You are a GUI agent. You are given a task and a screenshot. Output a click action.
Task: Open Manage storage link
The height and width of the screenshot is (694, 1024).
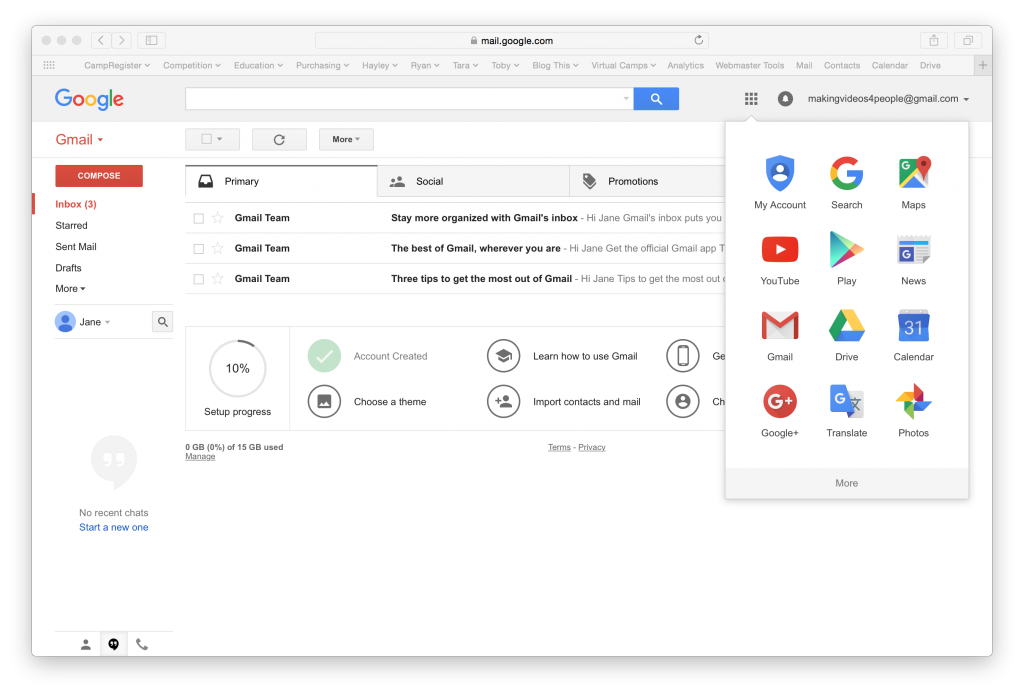[200, 456]
